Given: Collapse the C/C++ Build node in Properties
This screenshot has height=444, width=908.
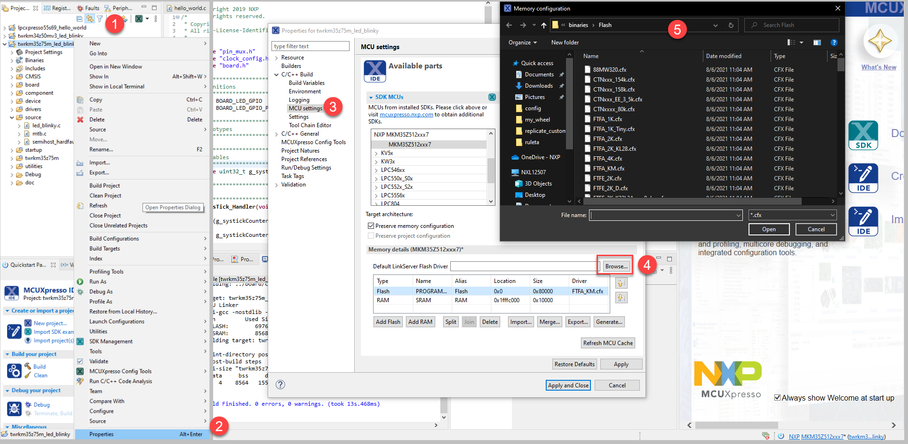Looking at the screenshot, I should click(x=276, y=75).
